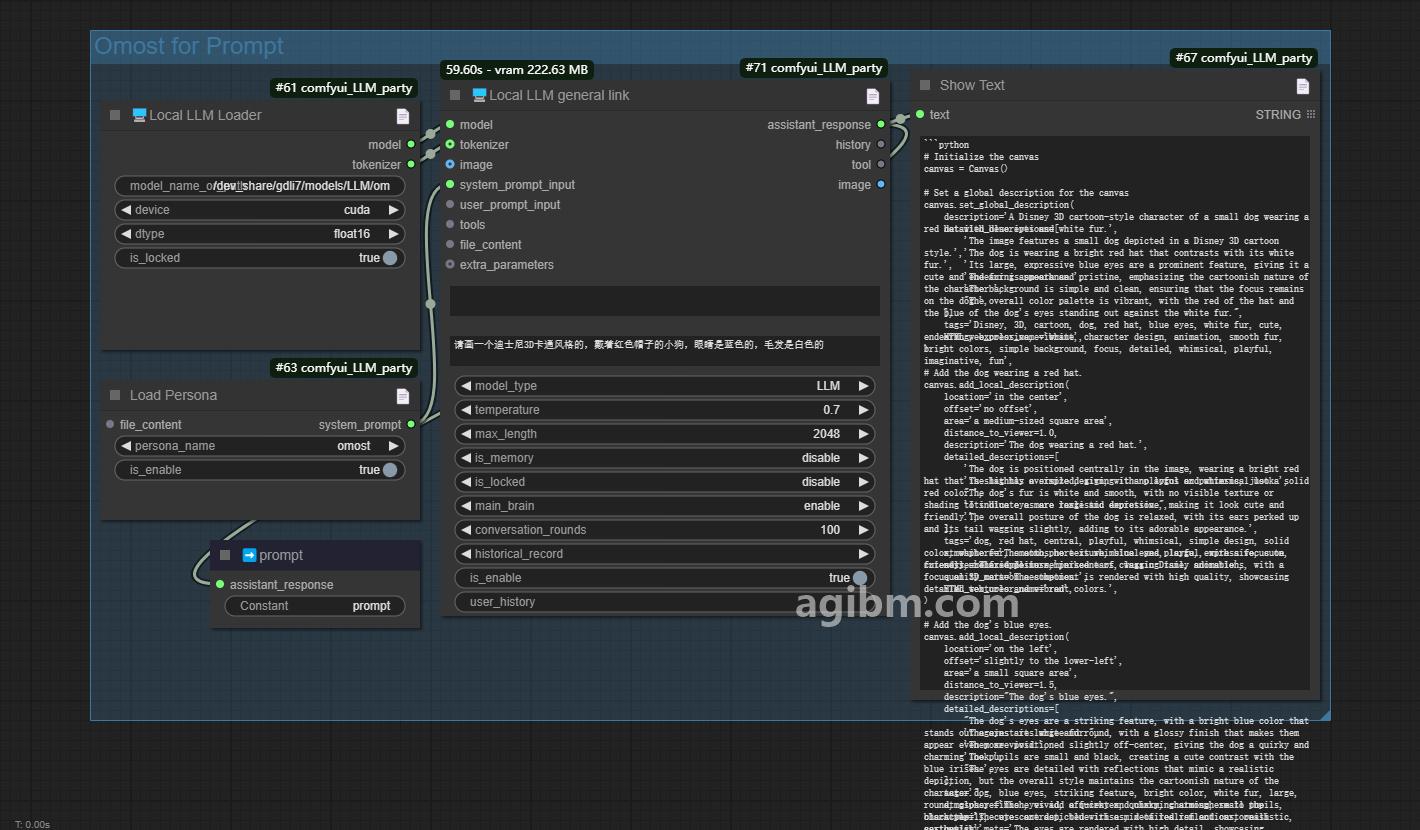The width and height of the screenshot is (1420, 830).
Task: Click the system_prompt_input port
Action: point(450,185)
